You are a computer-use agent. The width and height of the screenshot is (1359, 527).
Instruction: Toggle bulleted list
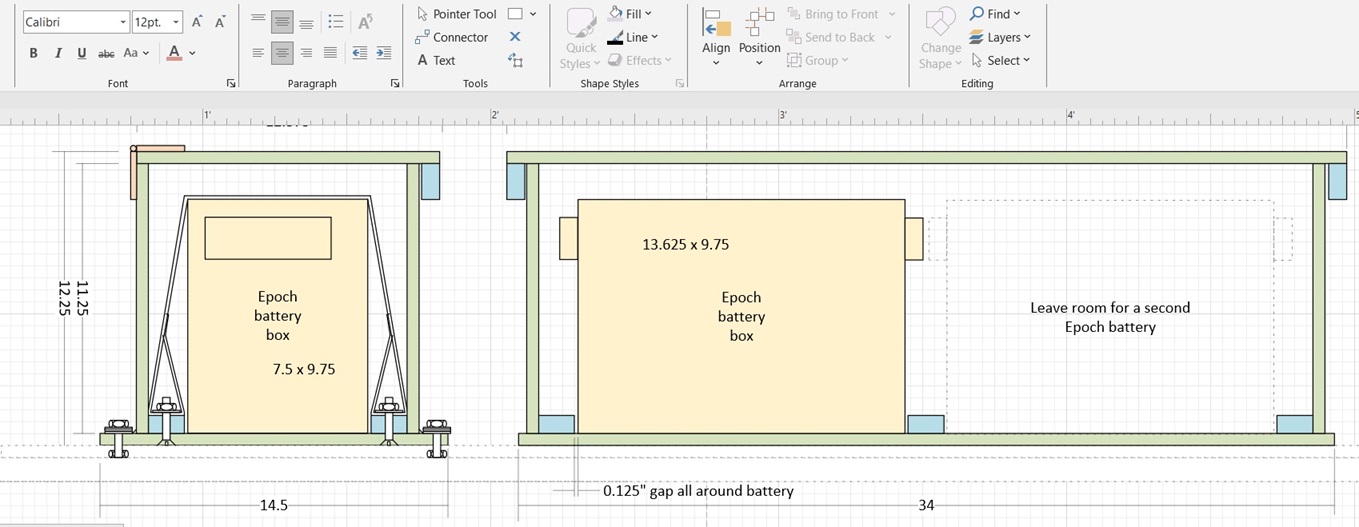click(335, 21)
